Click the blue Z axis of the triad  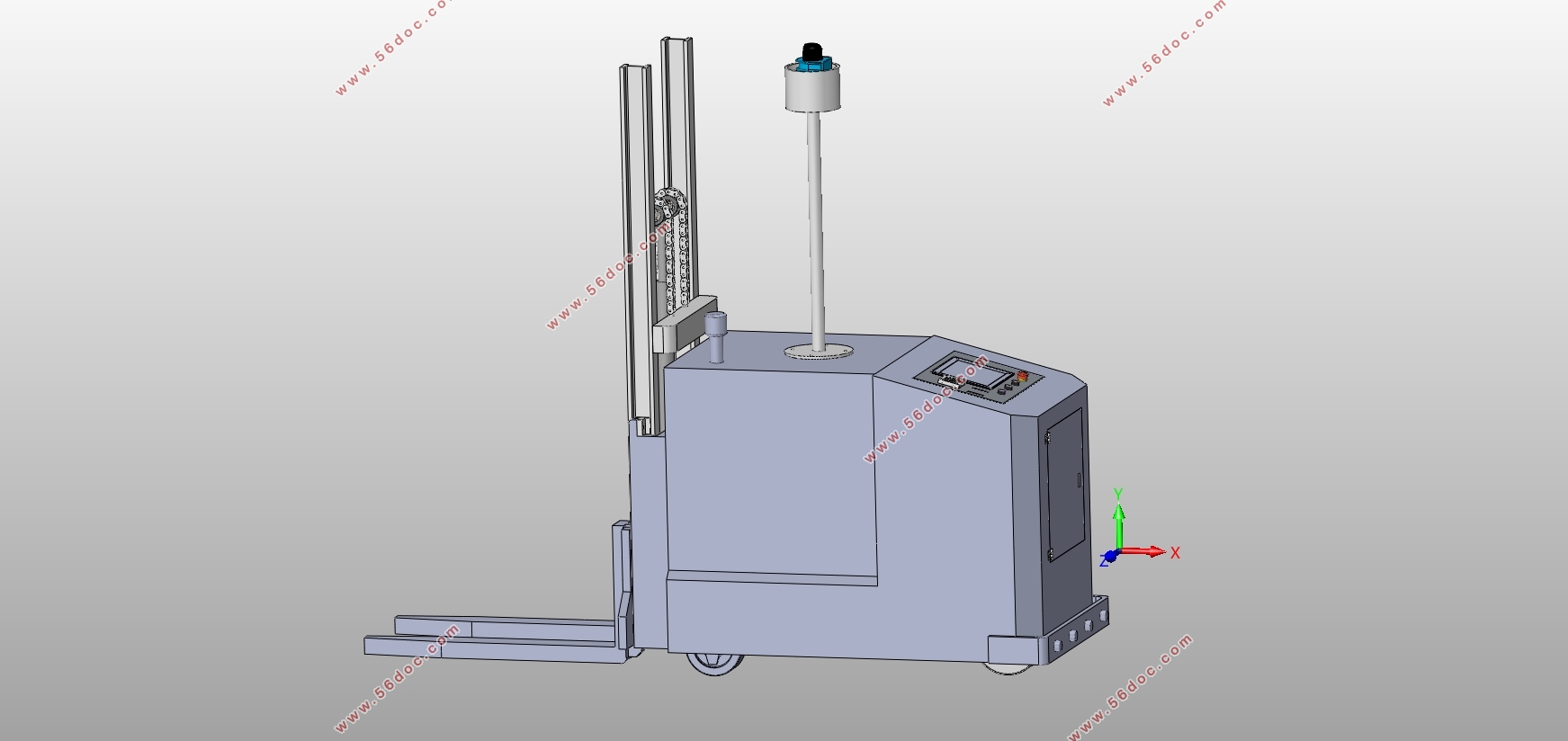(x=1109, y=557)
